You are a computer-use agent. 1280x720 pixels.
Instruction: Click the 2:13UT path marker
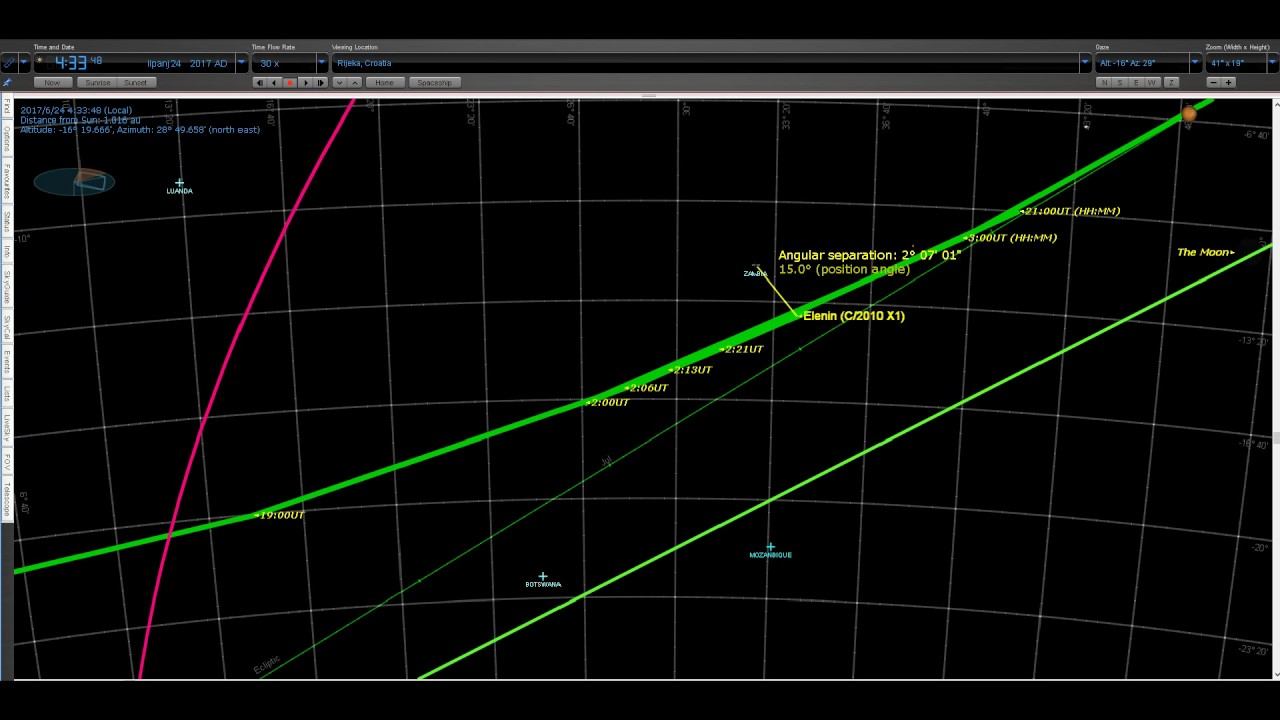pos(692,370)
